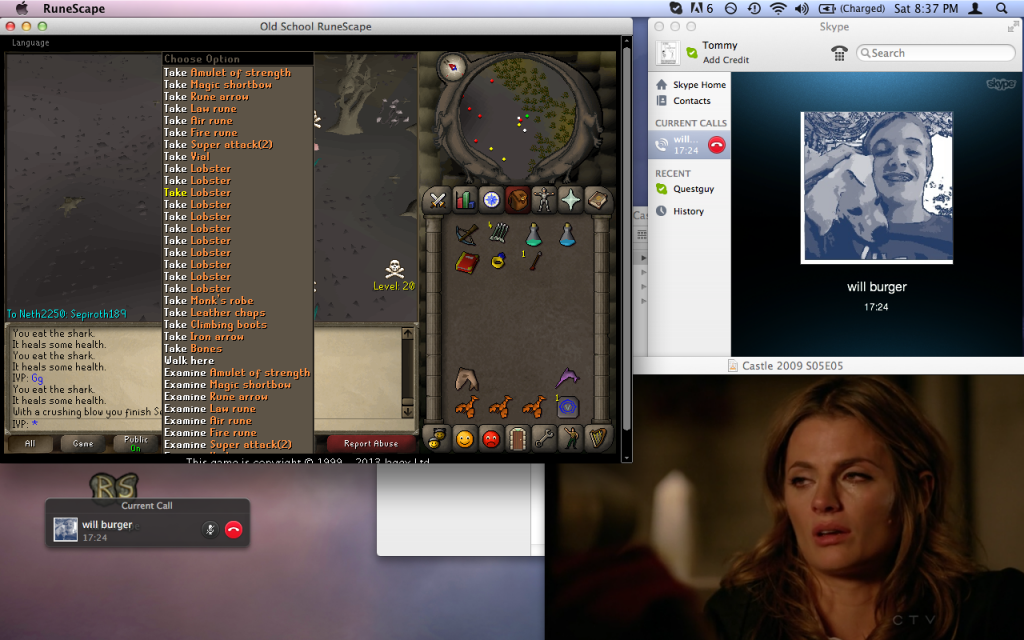Select Walk here in the context menu

pyautogui.click(x=189, y=361)
